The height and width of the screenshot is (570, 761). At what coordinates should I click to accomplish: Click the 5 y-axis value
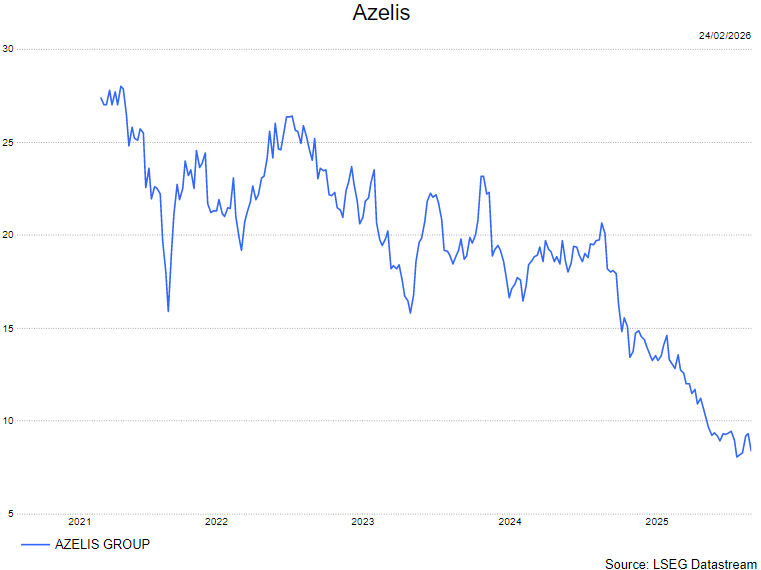click(8, 514)
